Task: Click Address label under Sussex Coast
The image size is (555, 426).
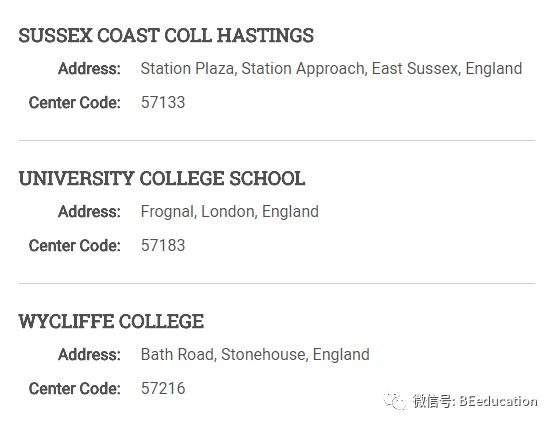Action: tap(90, 69)
